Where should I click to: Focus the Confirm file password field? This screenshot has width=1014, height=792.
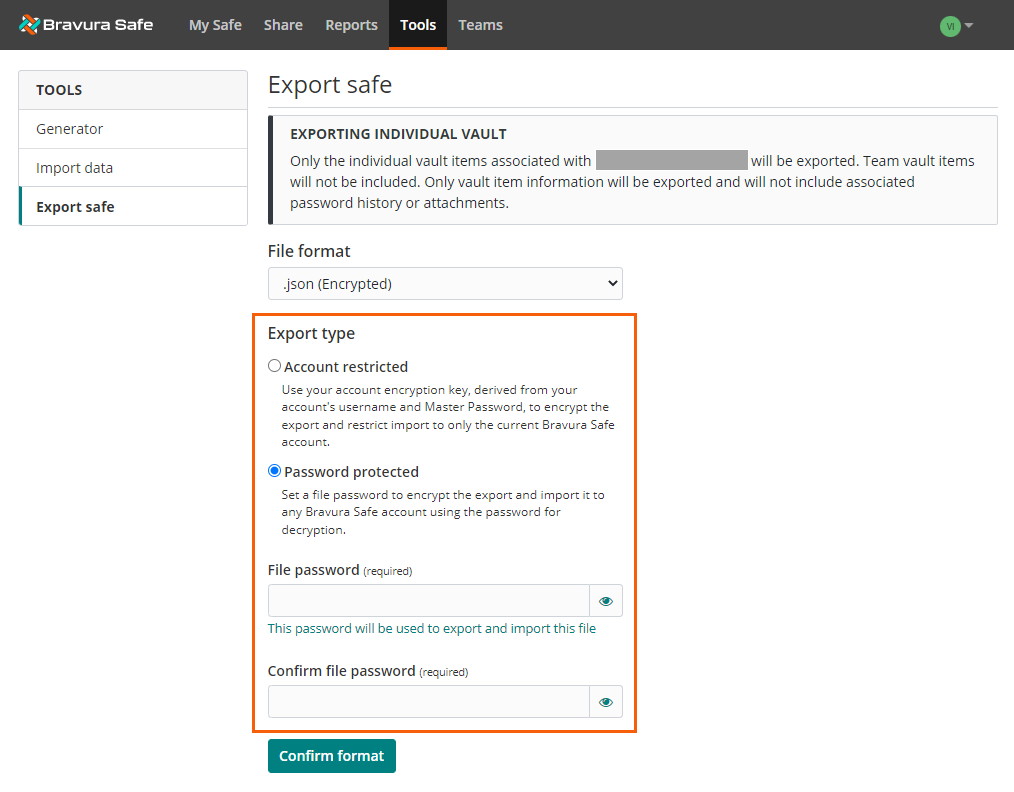(428, 701)
